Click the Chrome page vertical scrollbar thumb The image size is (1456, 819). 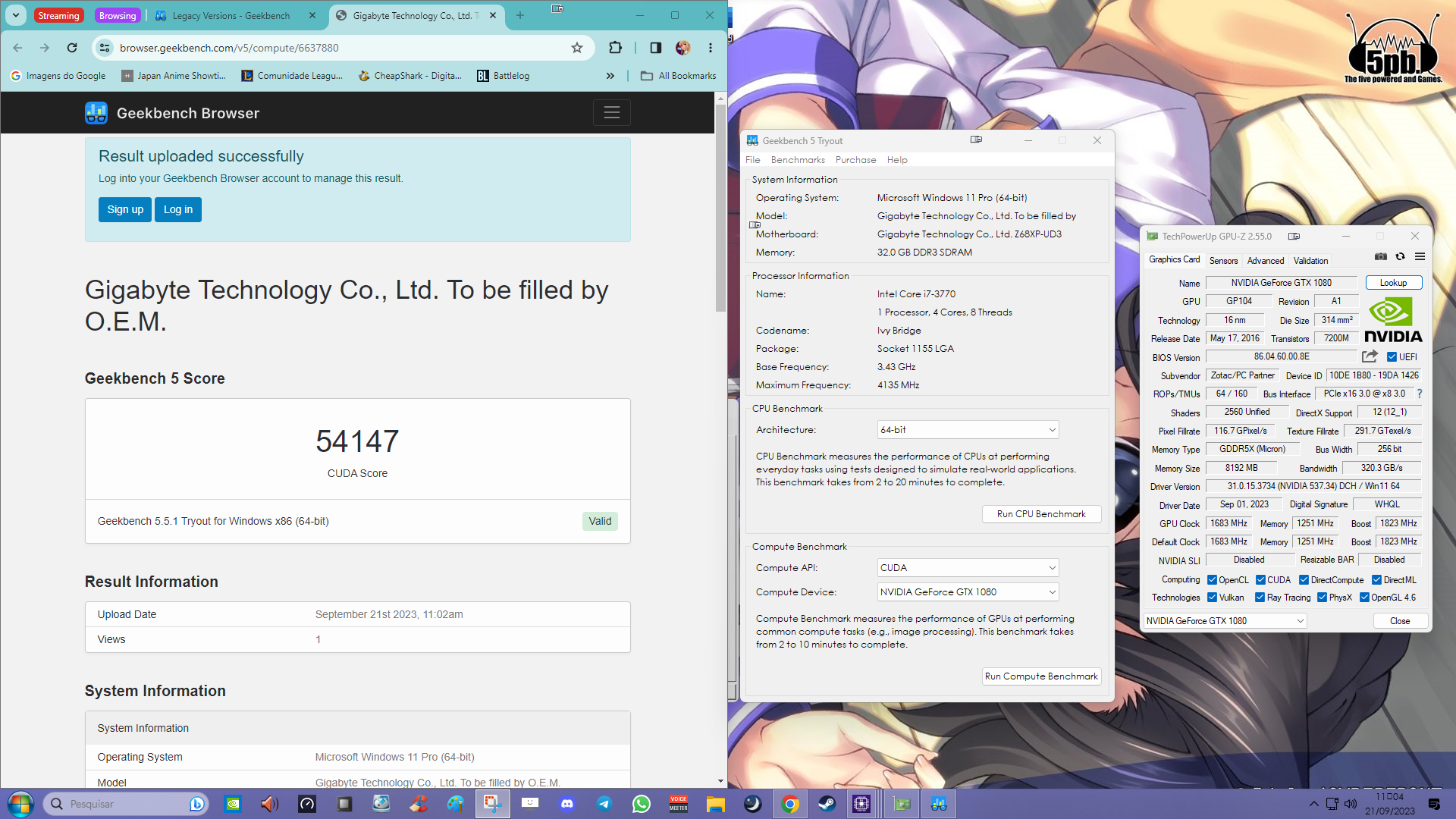pos(720,209)
